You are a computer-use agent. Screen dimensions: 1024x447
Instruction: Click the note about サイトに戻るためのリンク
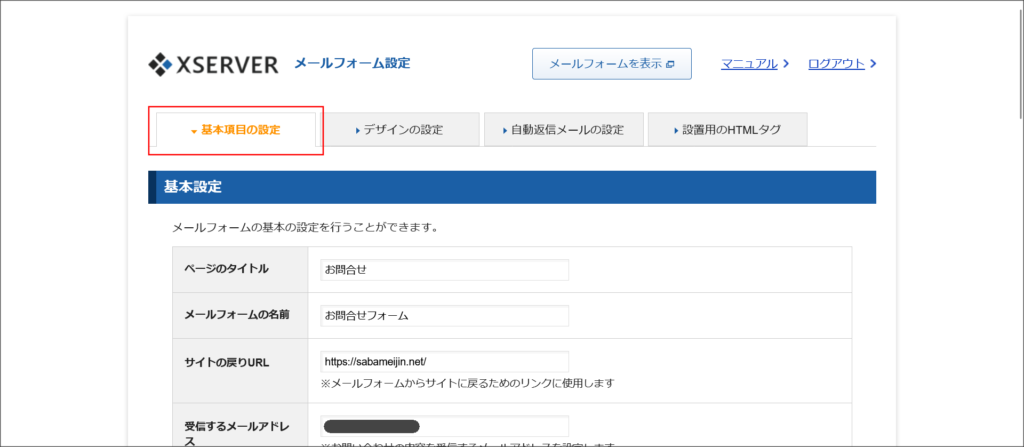click(x=468, y=383)
